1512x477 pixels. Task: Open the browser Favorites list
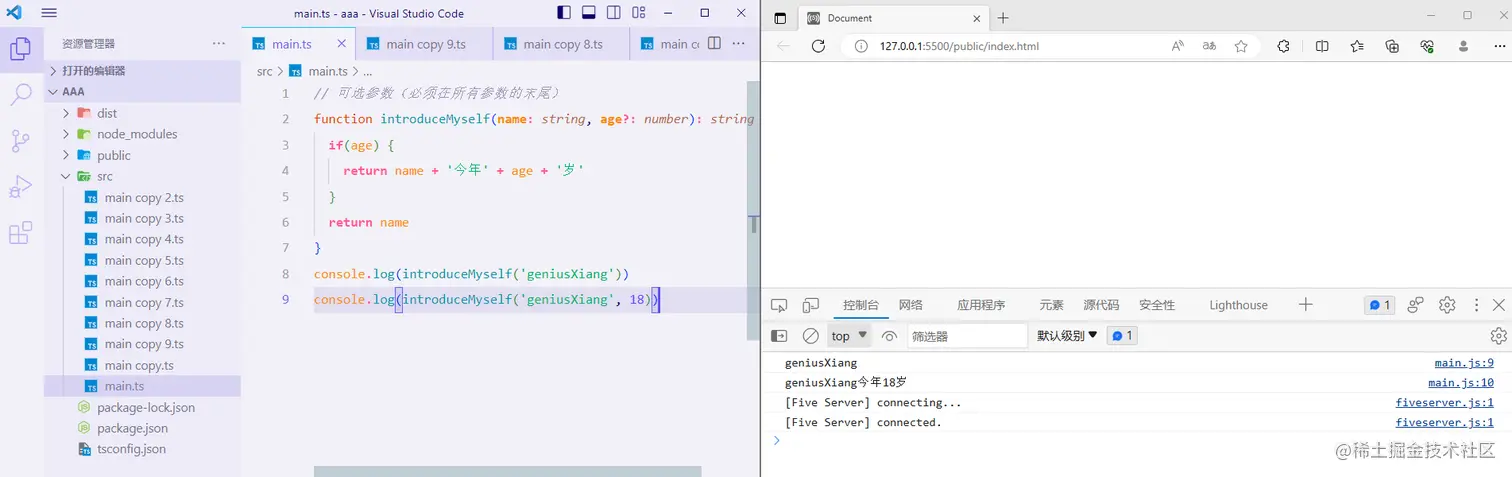(x=1357, y=46)
